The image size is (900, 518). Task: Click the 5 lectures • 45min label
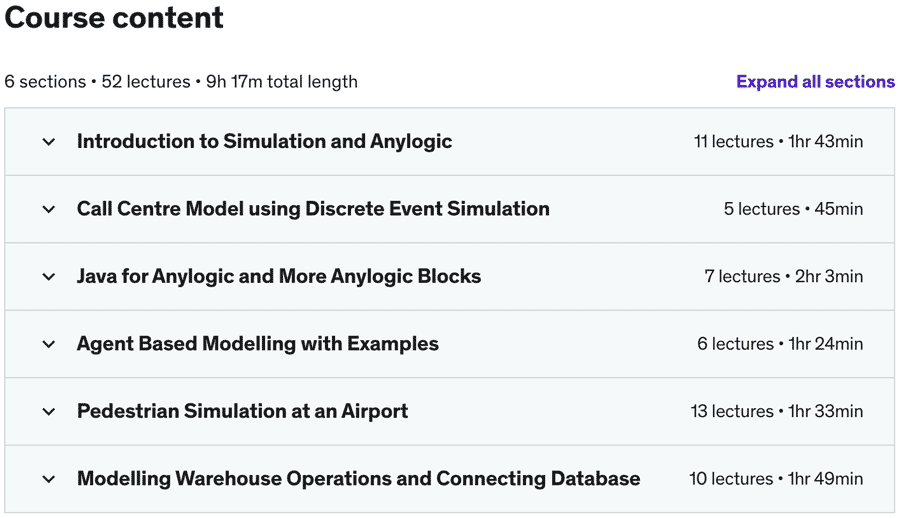pyautogui.click(x=793, y=209)
